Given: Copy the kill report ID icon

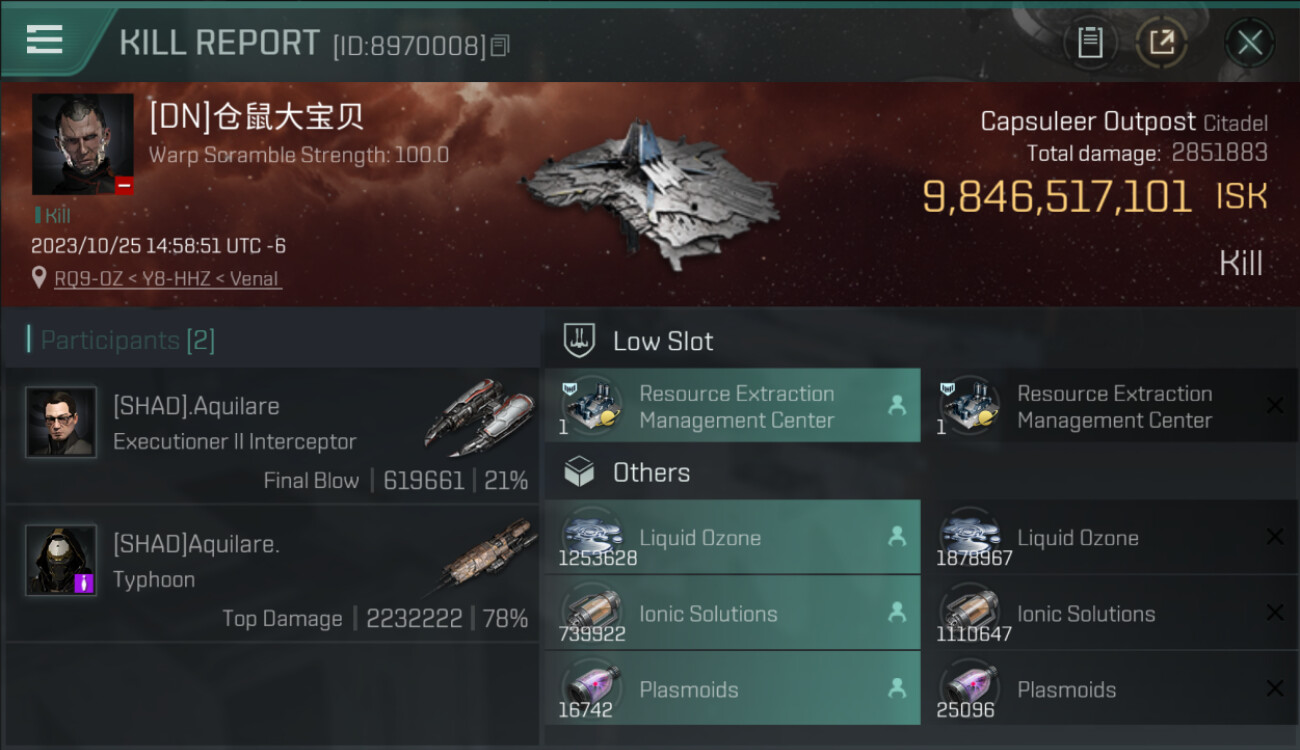Looking at the screenshot, I should pyautogui.click(x=501, y=46).
